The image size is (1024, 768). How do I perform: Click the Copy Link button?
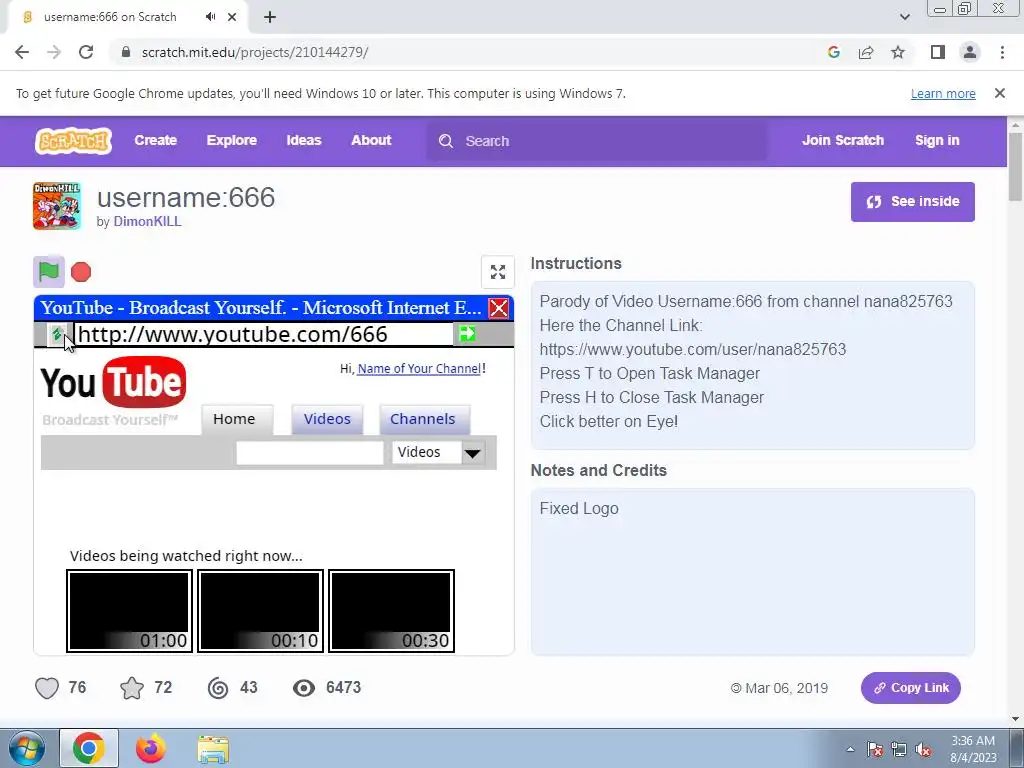point(910,688)
